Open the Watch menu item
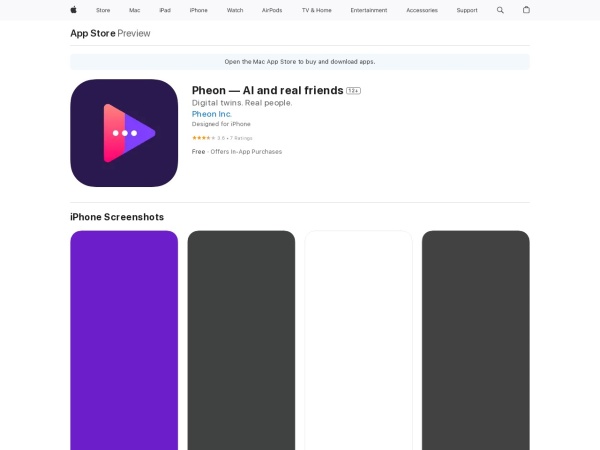This screenshot has height=450, width=600. [235, 10]
